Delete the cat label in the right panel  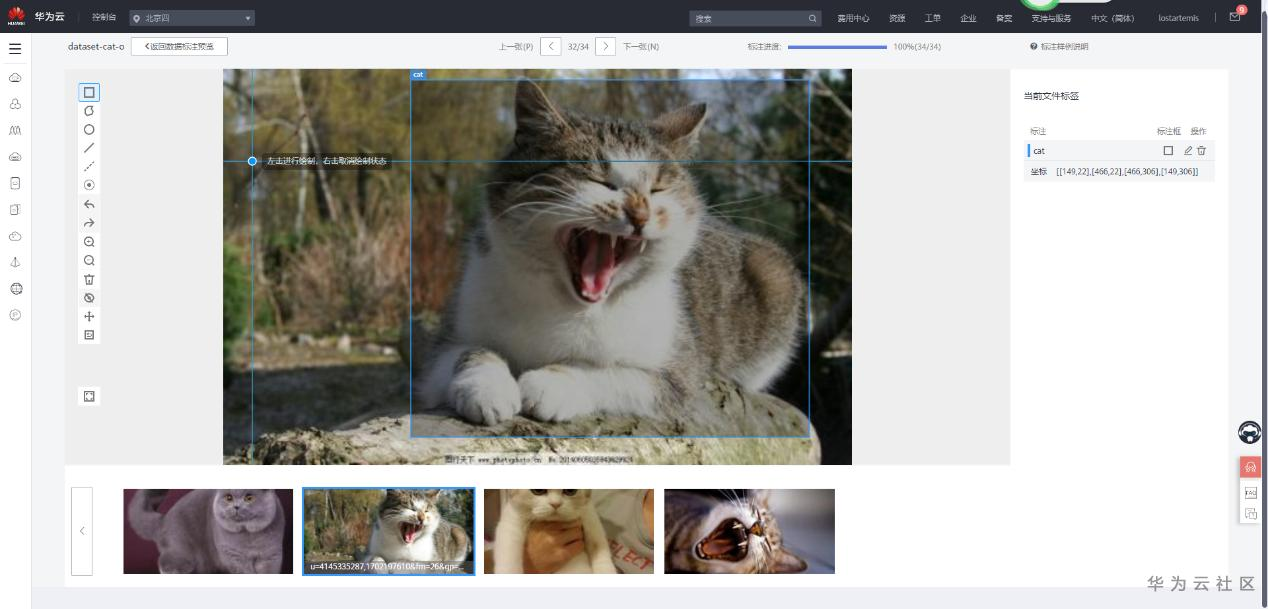pos(1201,151)
